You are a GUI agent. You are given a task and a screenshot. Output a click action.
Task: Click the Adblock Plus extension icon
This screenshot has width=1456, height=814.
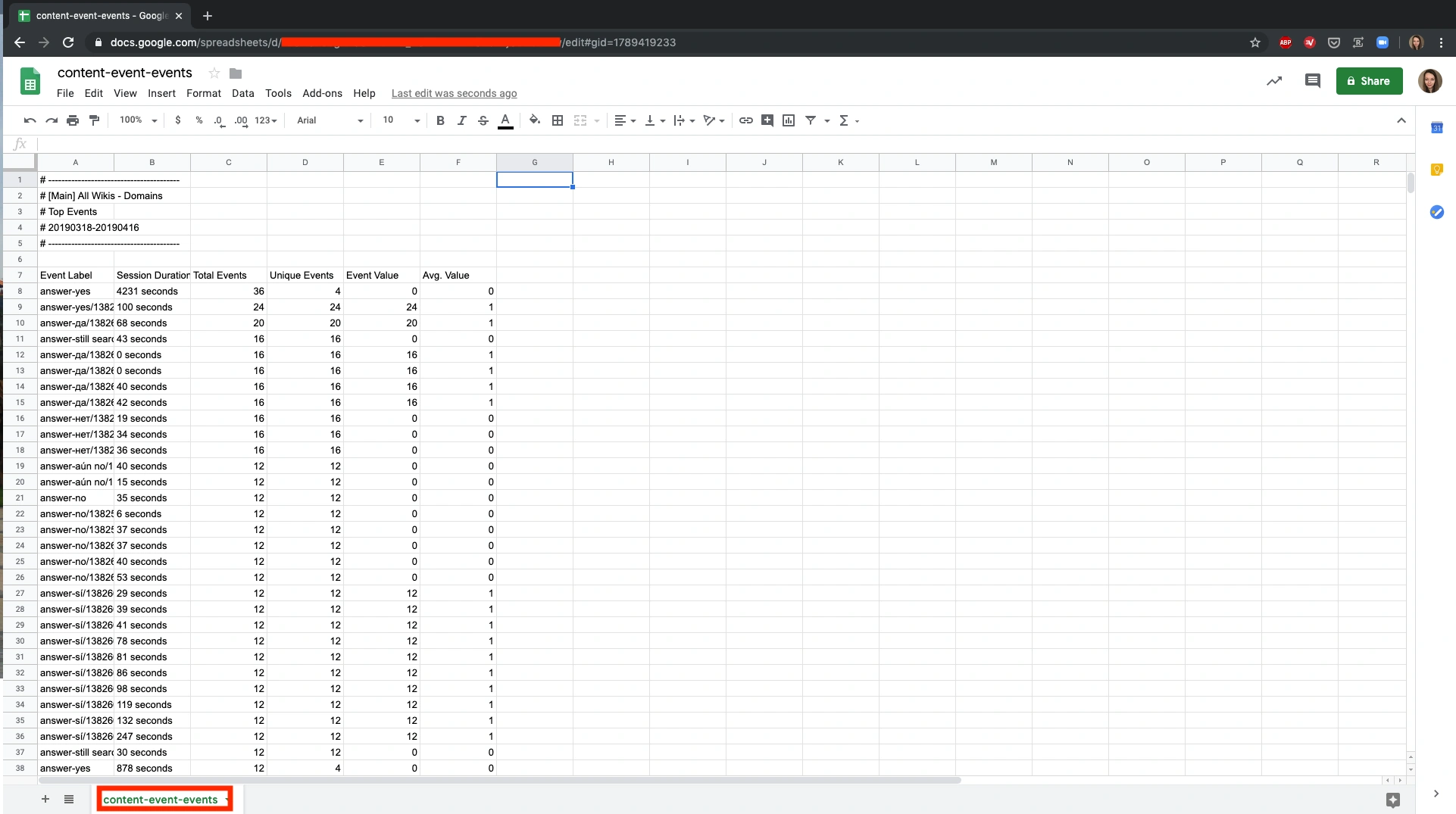(x=1286, y=42)
